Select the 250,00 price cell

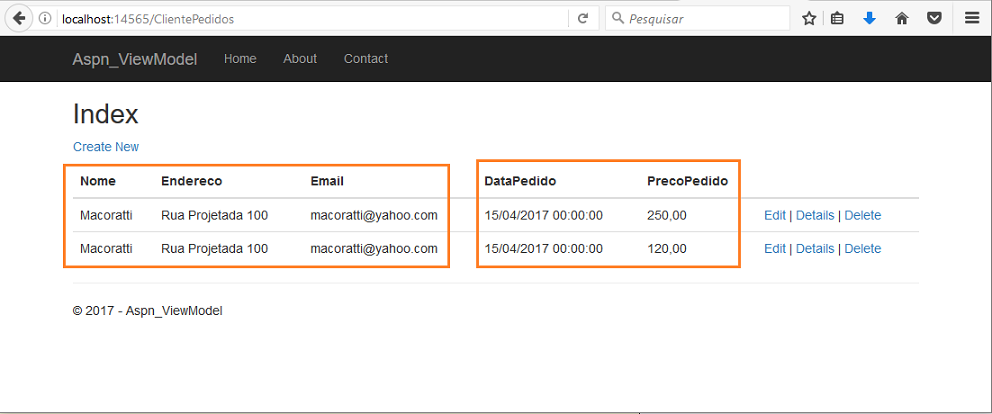[667, 215]
